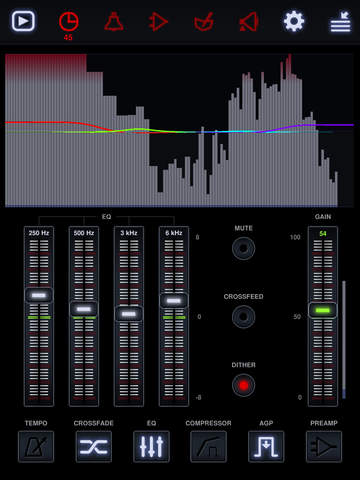The height and width of the screenshot is (480, 360).
Task: Toggle the EQ sliders button at bottom
Action: click(151, 446)
